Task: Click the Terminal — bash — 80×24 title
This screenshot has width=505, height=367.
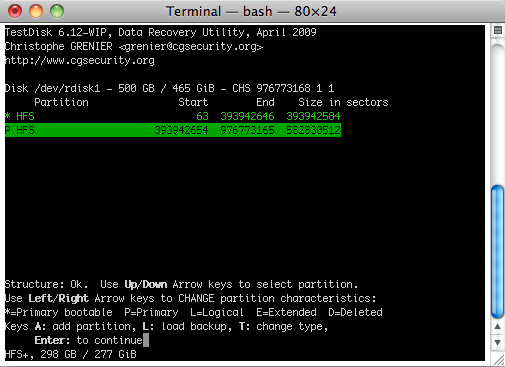Action: pyautogui.click(x=251, y=11)
